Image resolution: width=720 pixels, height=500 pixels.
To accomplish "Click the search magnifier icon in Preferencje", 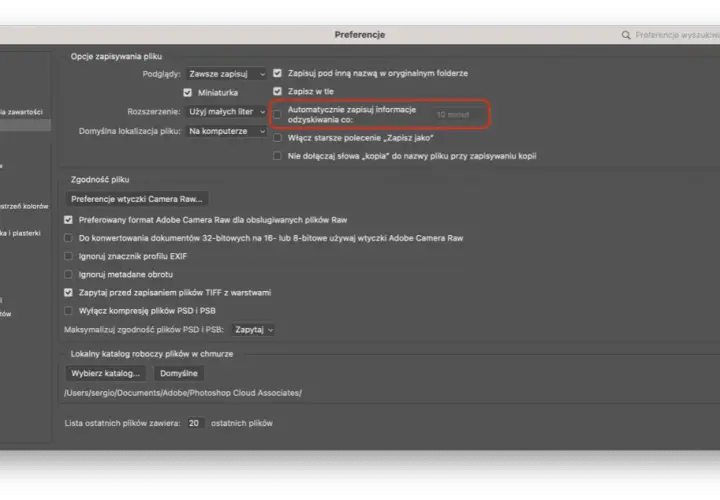I will click(x=626, y=35).
